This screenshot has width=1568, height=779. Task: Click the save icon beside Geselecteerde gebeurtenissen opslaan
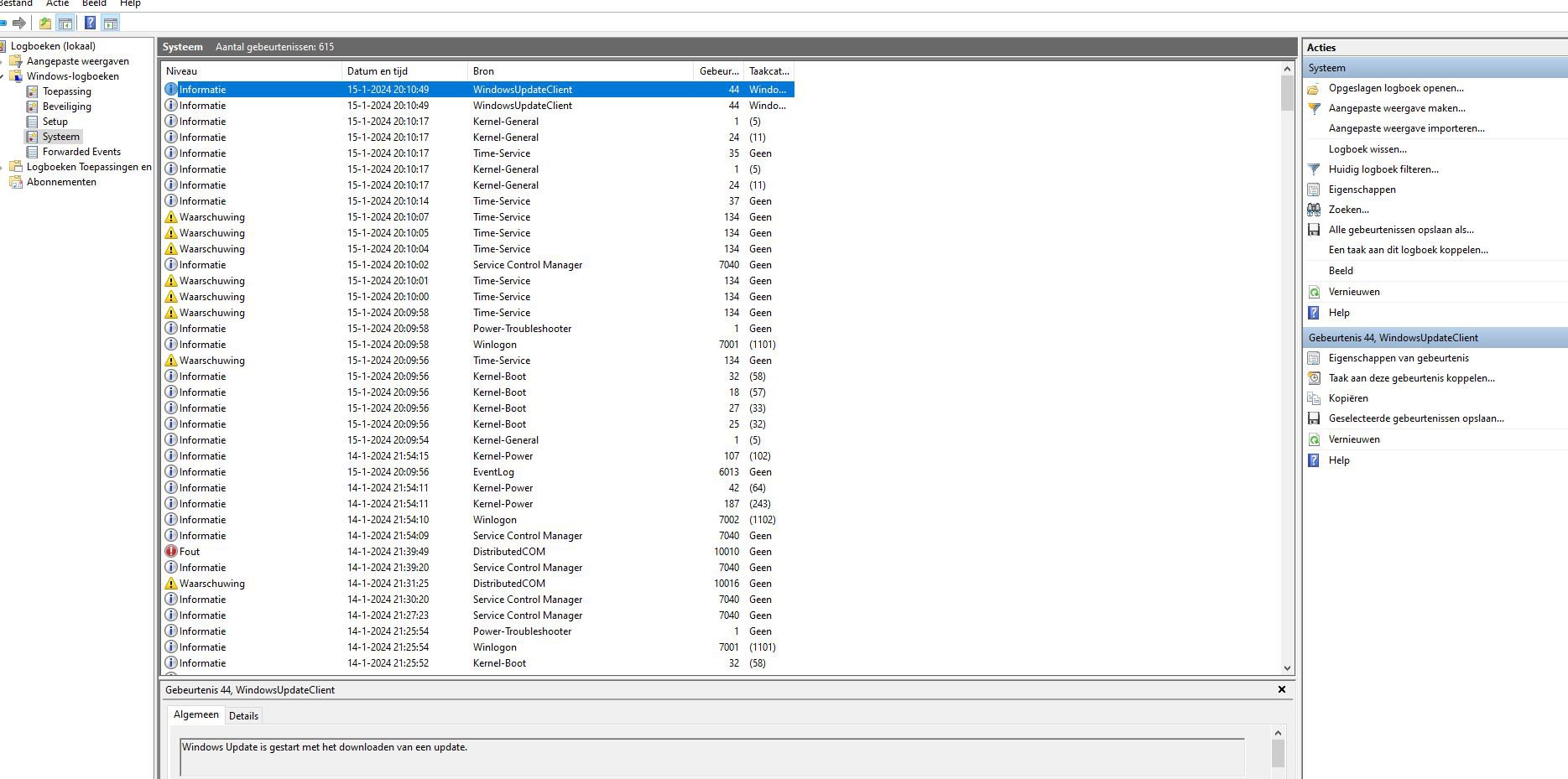(x=1314, y=418)
